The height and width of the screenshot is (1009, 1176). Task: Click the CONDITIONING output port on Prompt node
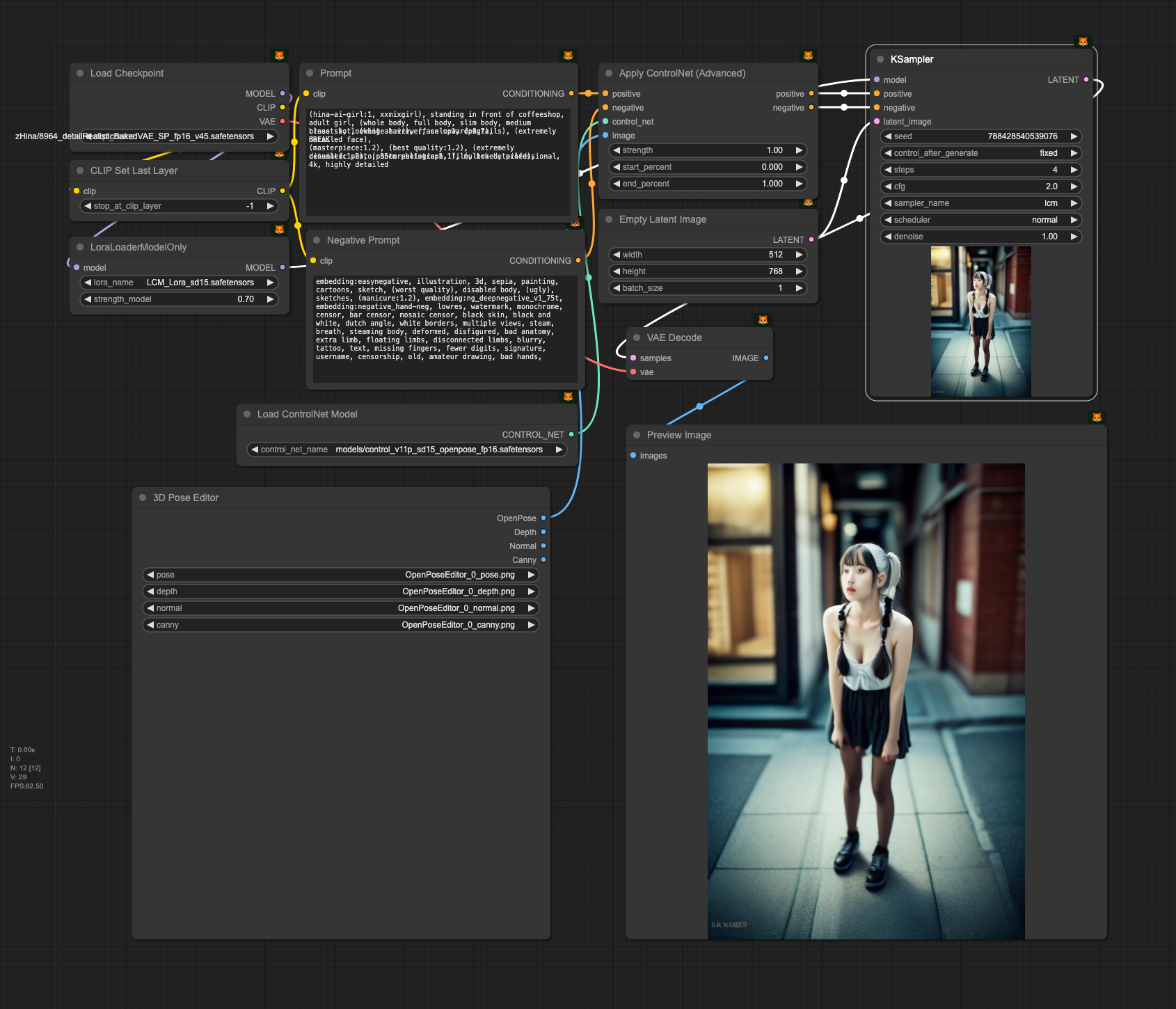571,93
